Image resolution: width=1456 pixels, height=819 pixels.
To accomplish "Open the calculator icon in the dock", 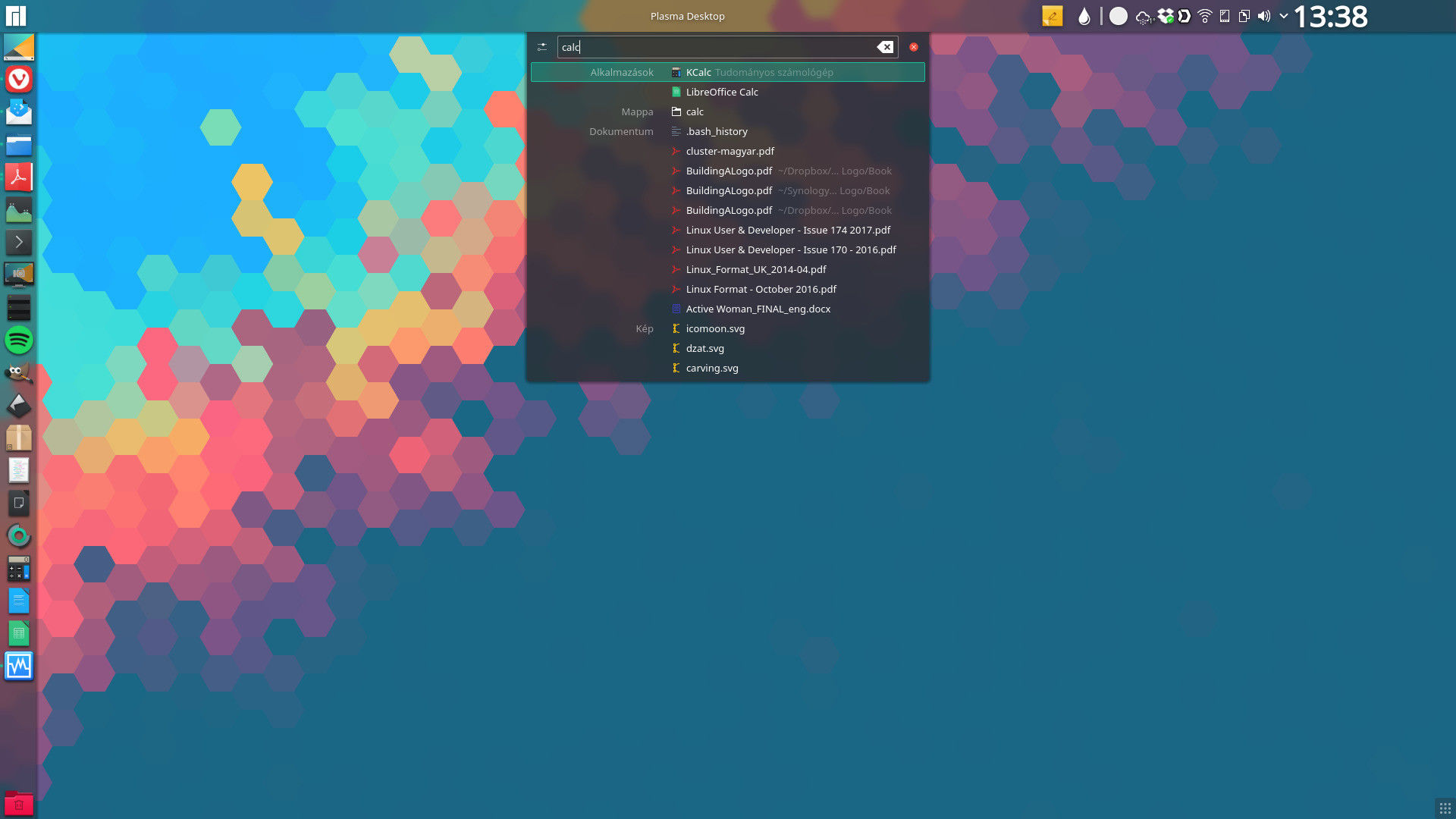I will pyautogui.click(x=19, y=569).
